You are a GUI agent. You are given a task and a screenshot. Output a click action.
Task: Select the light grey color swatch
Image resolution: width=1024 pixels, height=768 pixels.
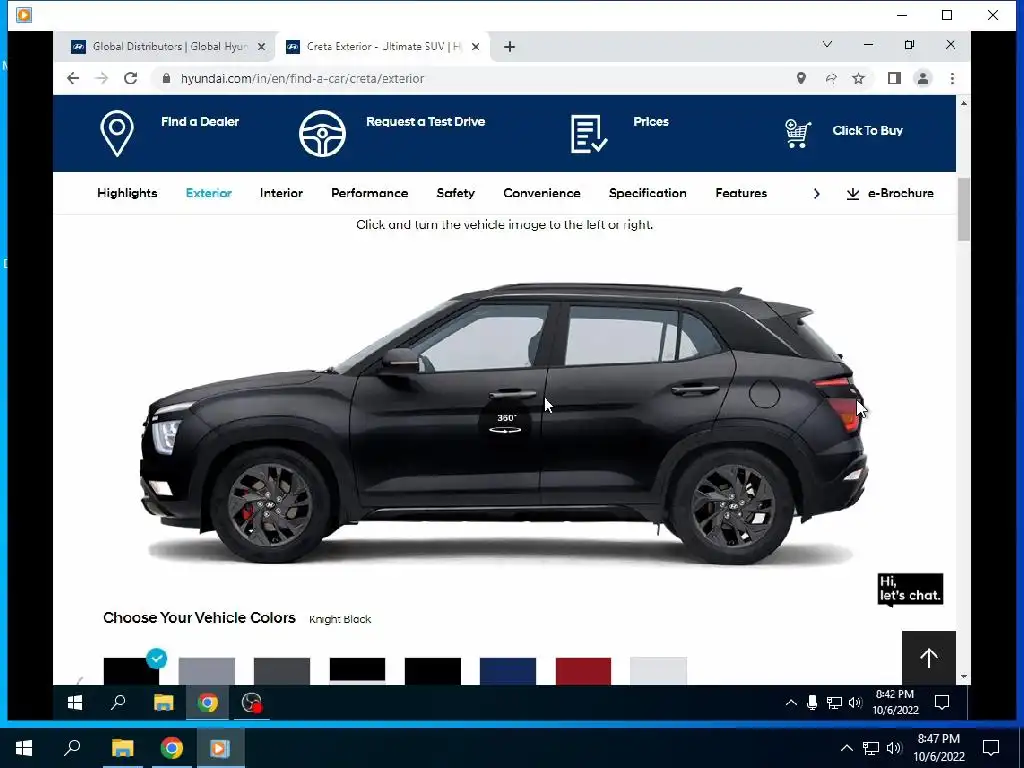[206, 671]
